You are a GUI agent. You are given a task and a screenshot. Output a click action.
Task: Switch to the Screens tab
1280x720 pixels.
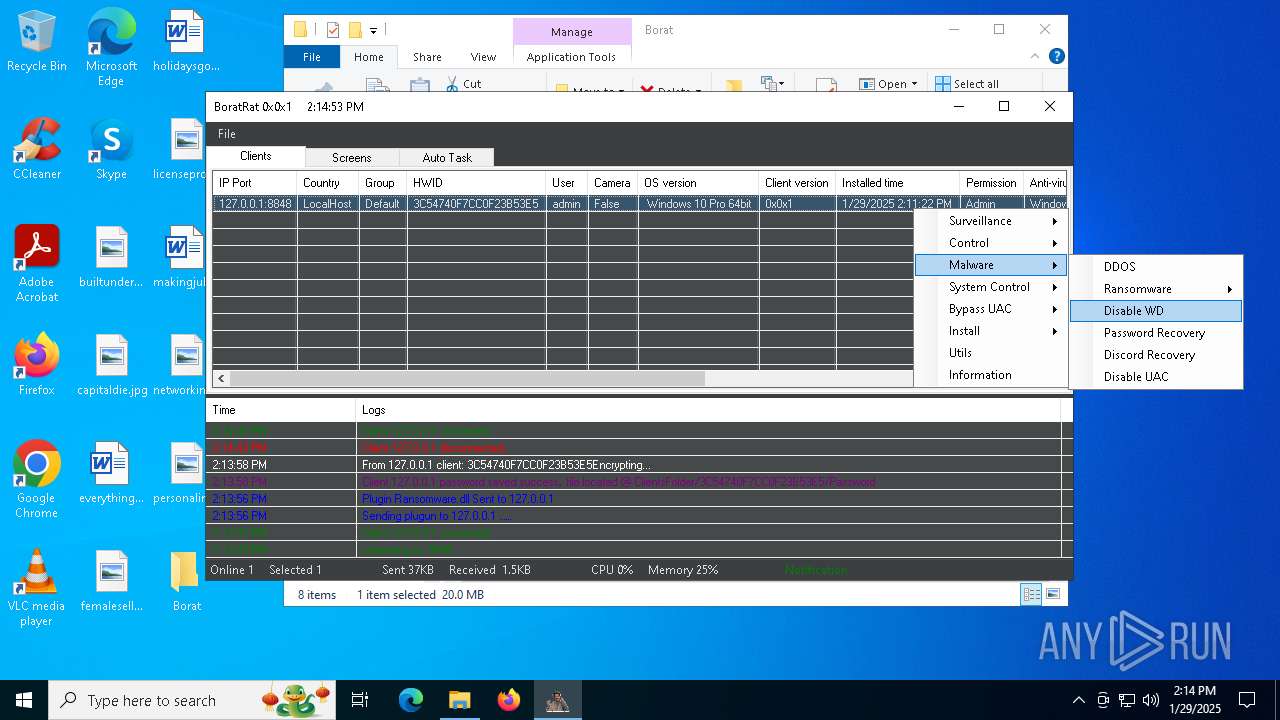(351, 158)
